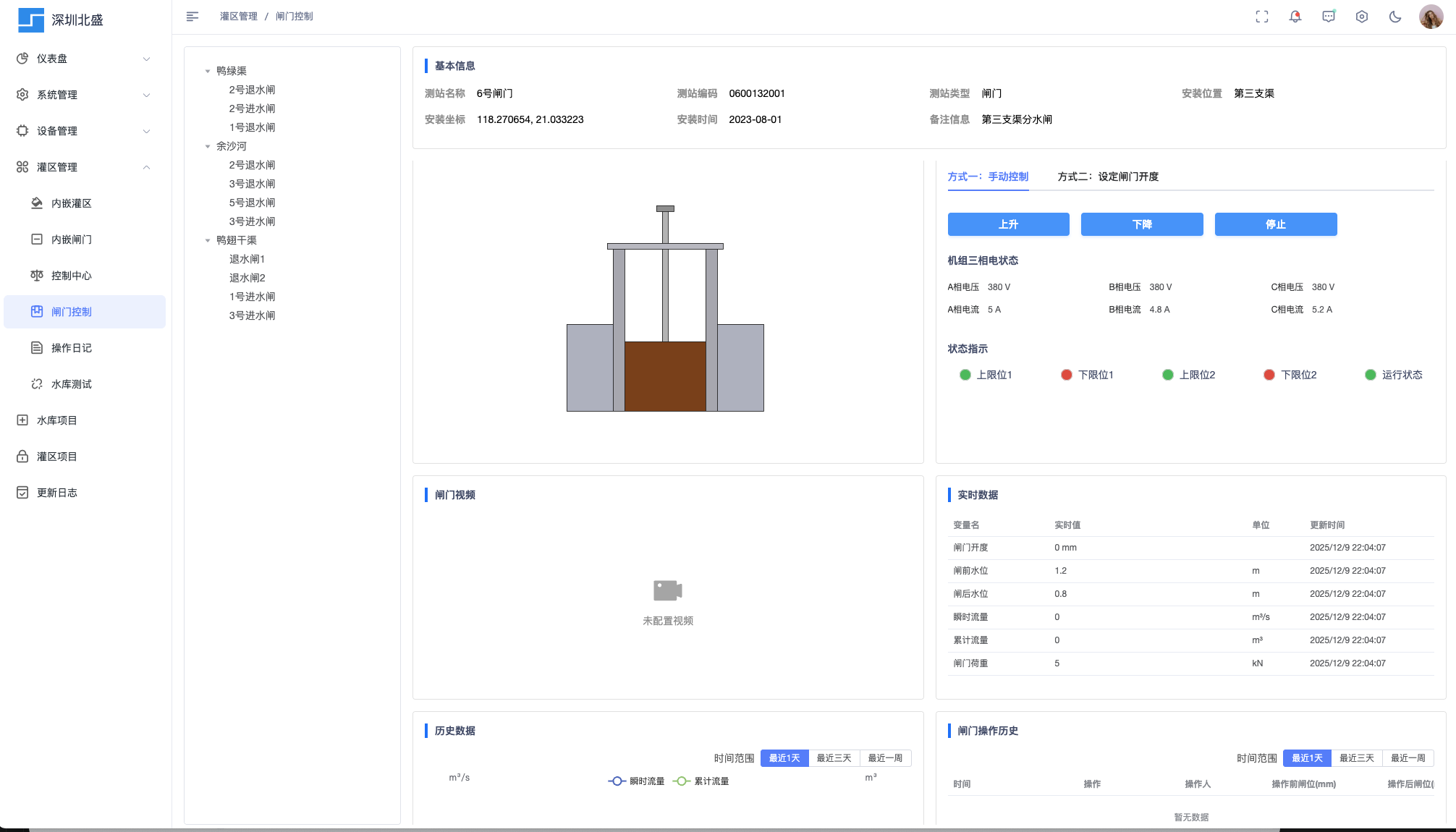The image size is (1456, 832).
Task: Select 1号退水闸 under 鸭绿渠
Action: (x=253, y=127)
